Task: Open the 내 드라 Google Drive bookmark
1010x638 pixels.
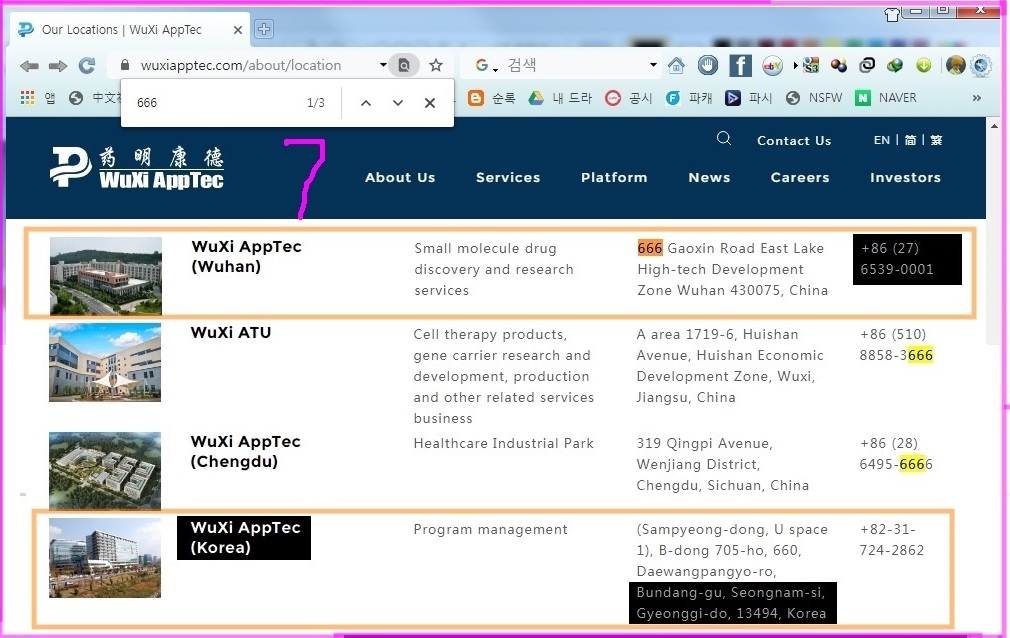Action: click(x=560, y=98)
